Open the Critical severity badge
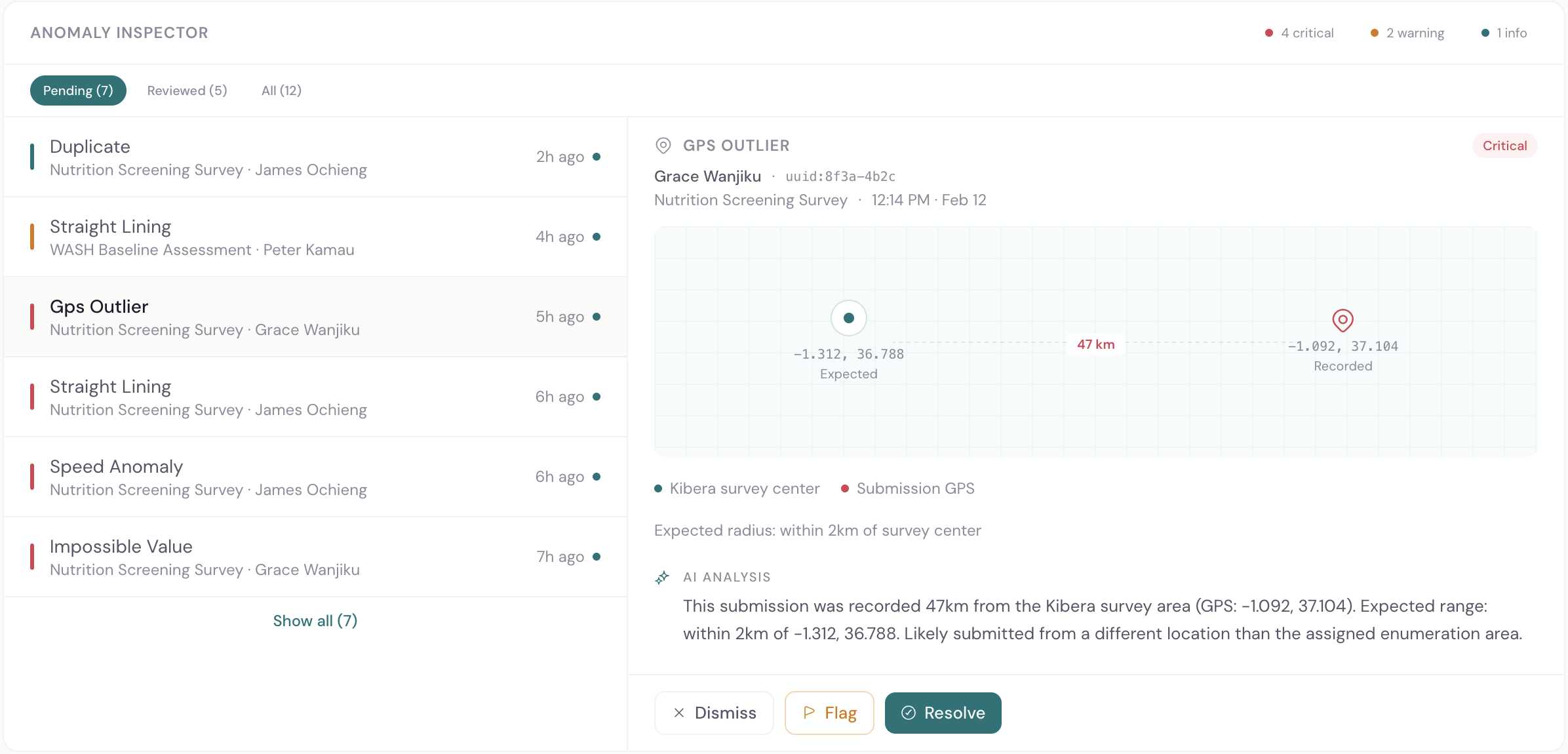 coord(1504,145)
